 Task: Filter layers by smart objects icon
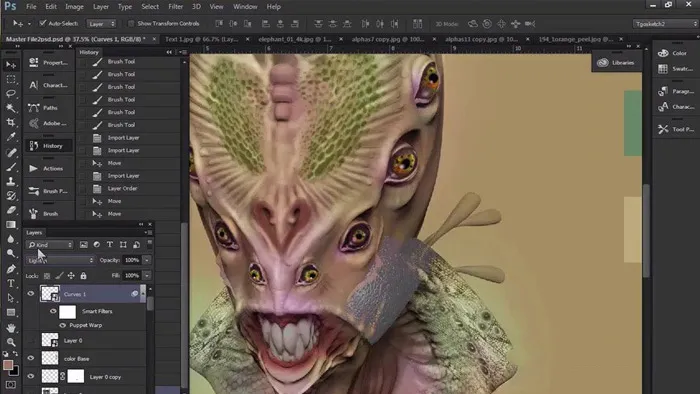[x=136, y=245]
